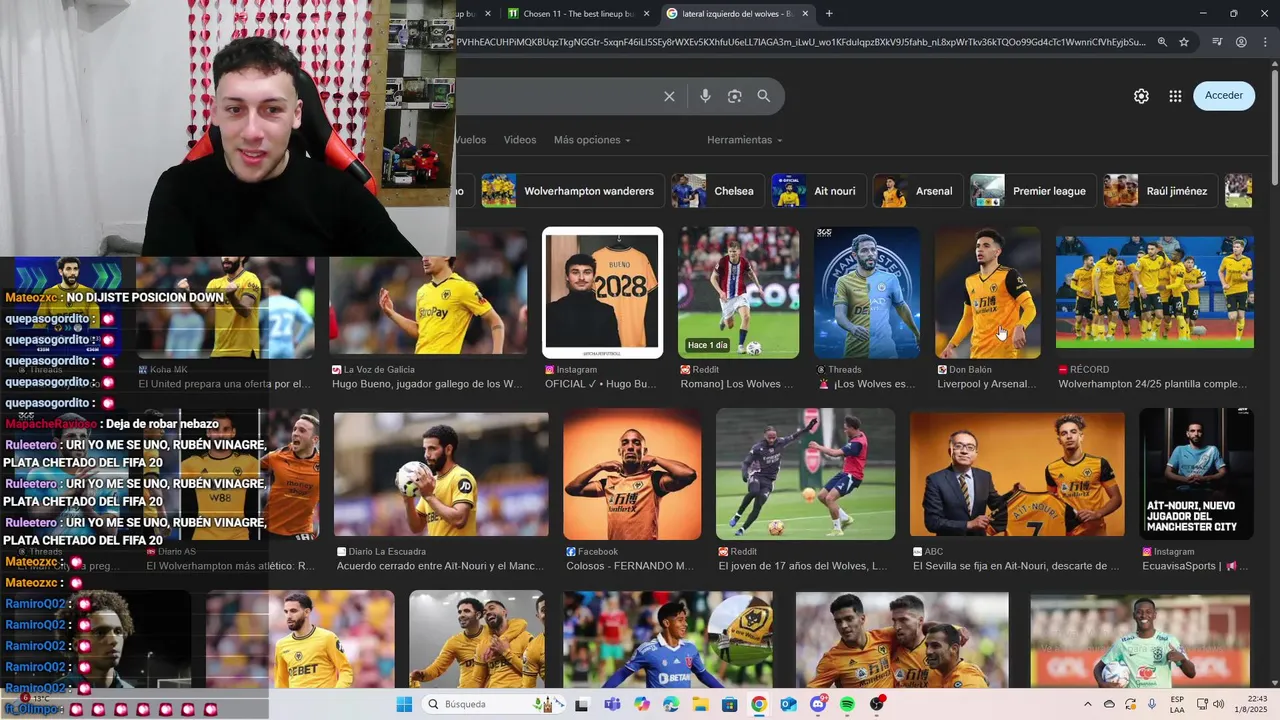Viewport: 1280px width, 720px height.
Task: Open Windows Start menu
Action: pyautogui.click(x=404, y=704)
